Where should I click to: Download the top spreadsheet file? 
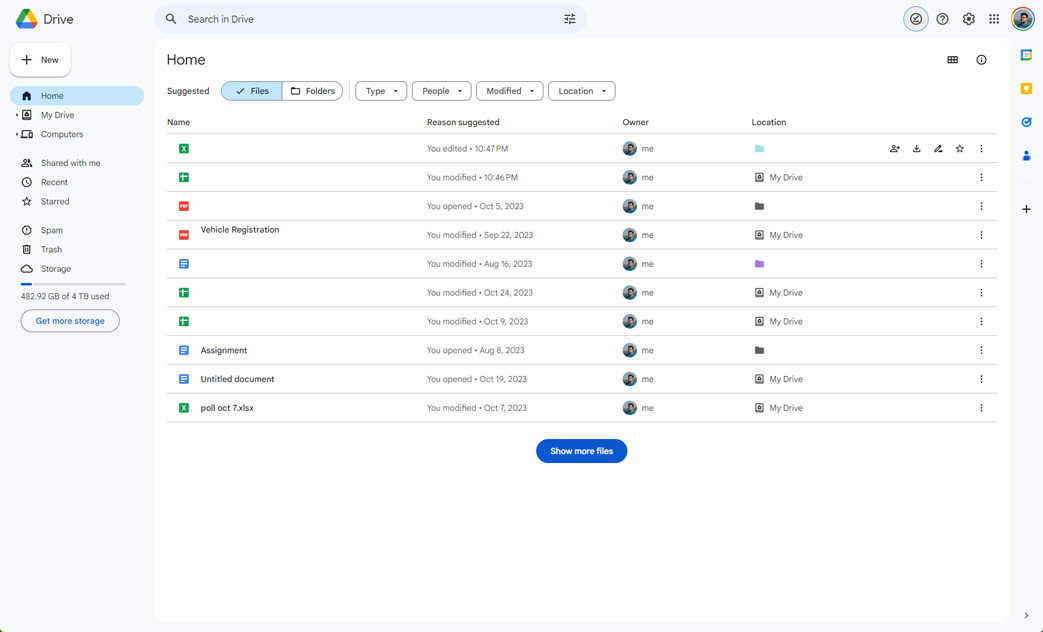point(916,148)
